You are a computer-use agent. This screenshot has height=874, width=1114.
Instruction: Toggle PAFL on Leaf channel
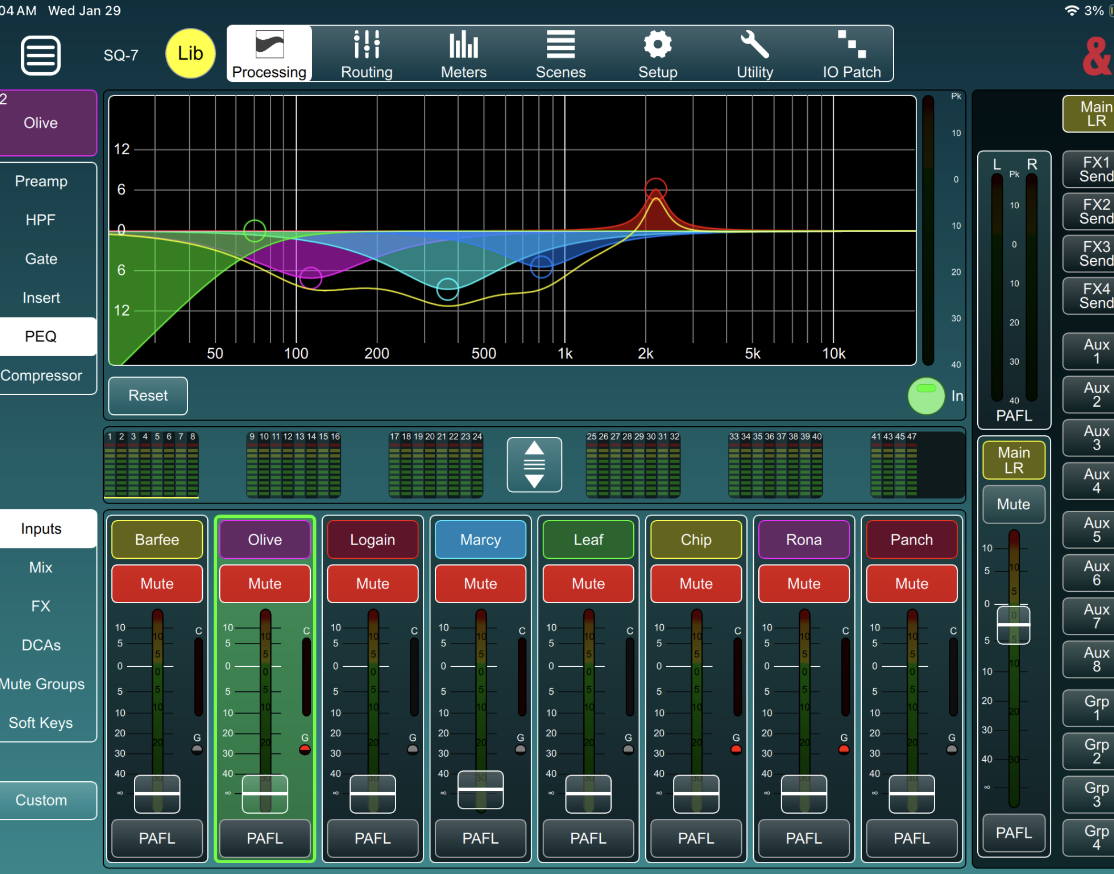tap(588, 838)
